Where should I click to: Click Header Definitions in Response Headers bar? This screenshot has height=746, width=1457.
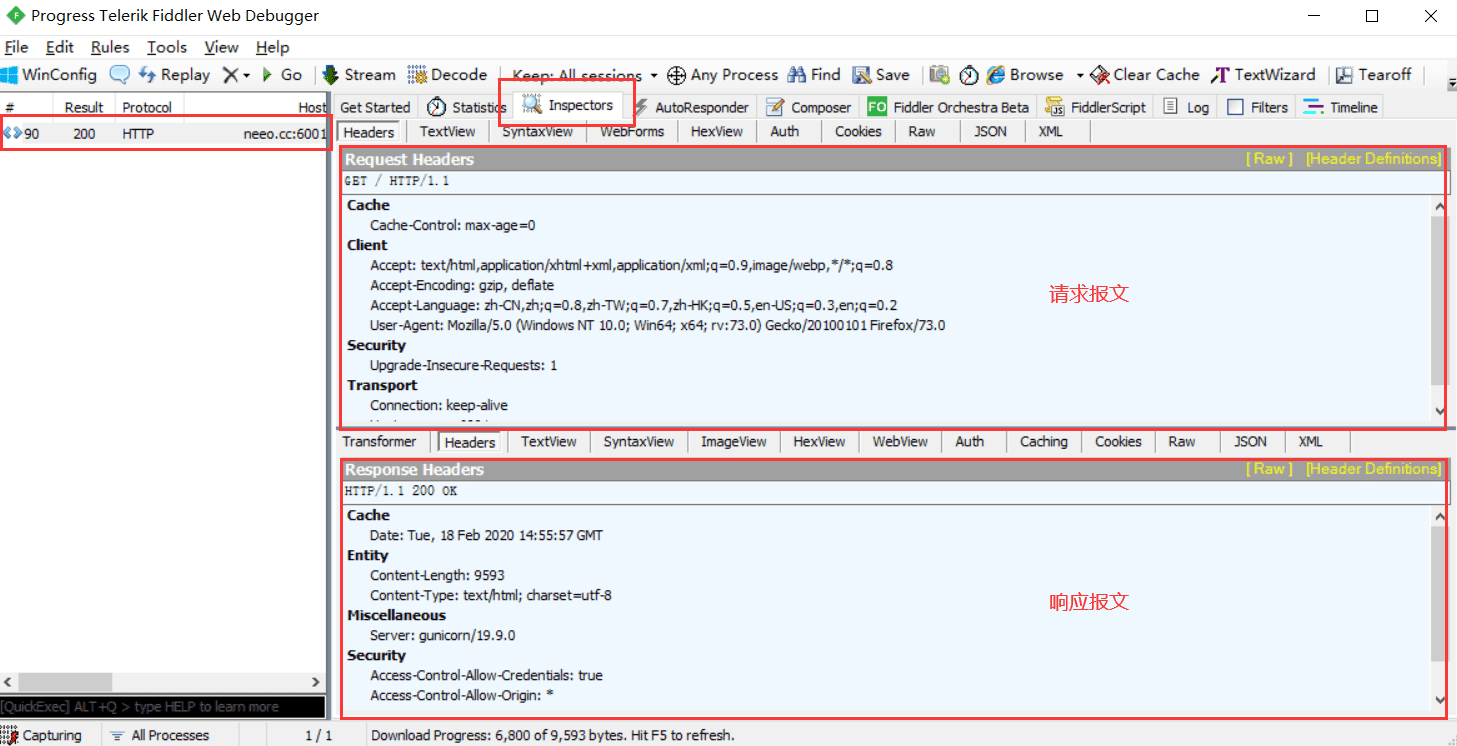coord(1374,469)
